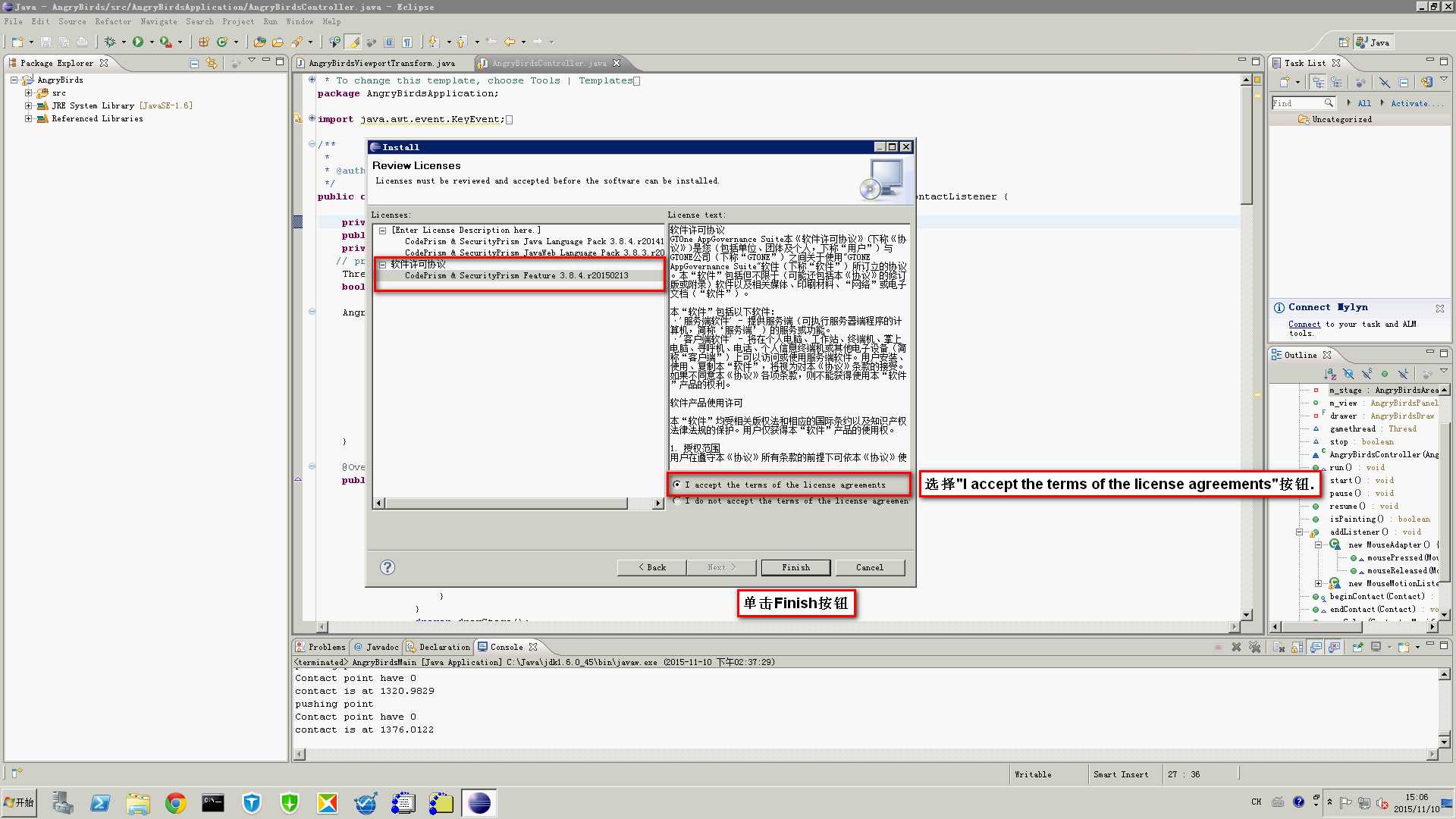This screenshot has width=1456, height=819.
Task: Click the New Java Package icon
Action: [x=203, y=42]
